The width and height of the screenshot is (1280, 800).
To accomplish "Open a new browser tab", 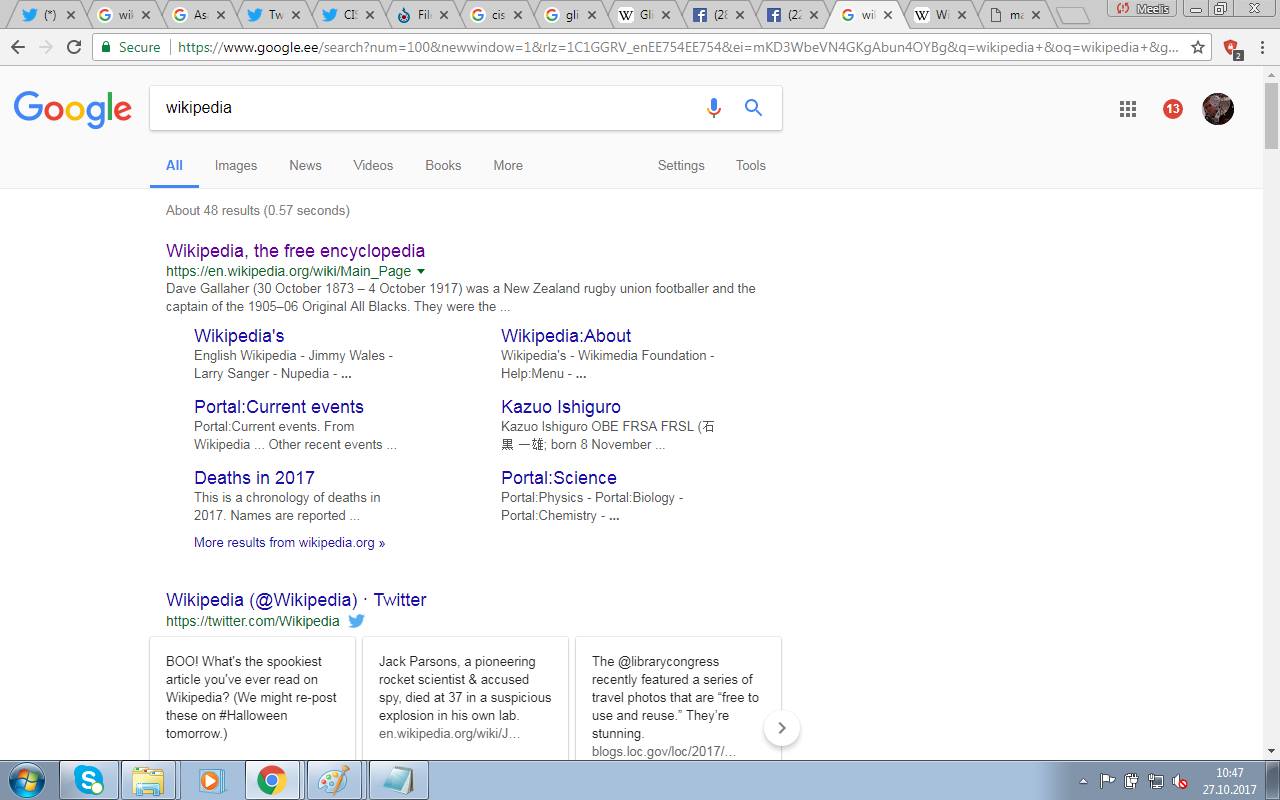I will click(x=1073, y=16).
